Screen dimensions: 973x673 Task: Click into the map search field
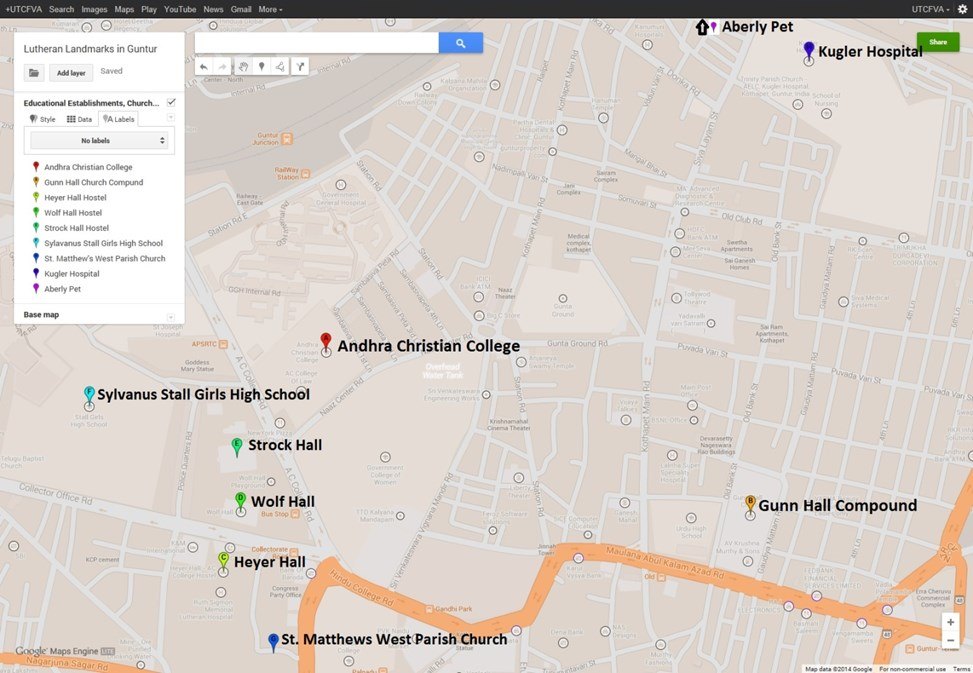(316, 43)
